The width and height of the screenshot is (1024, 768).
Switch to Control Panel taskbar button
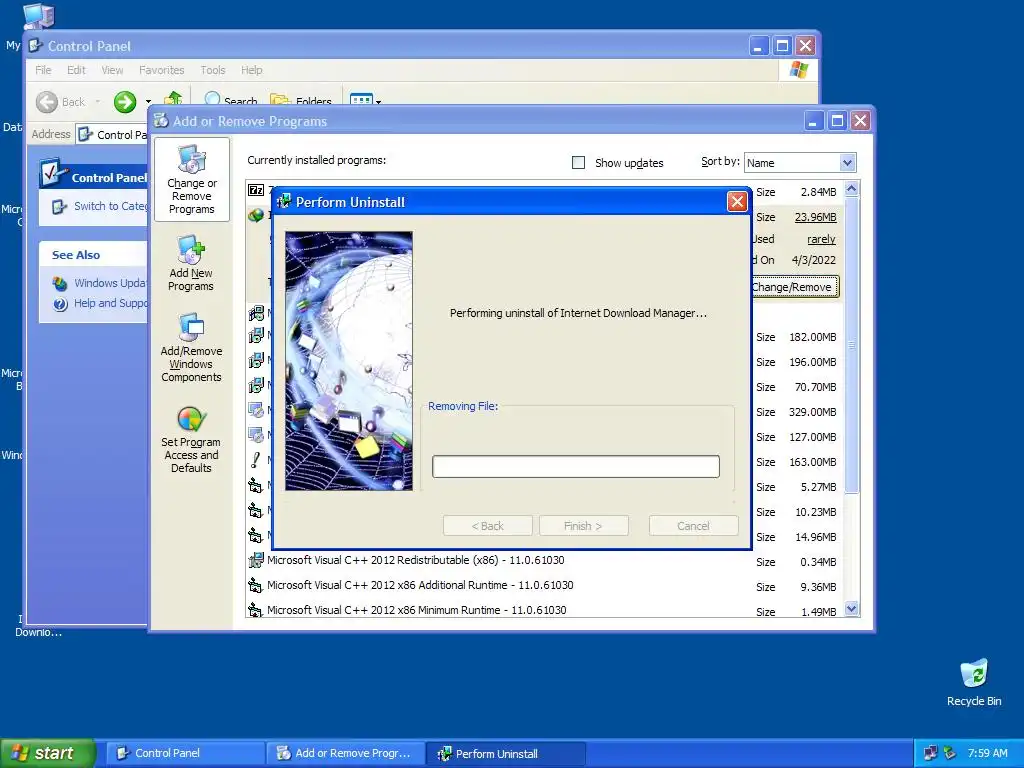(x=184, y=753)
